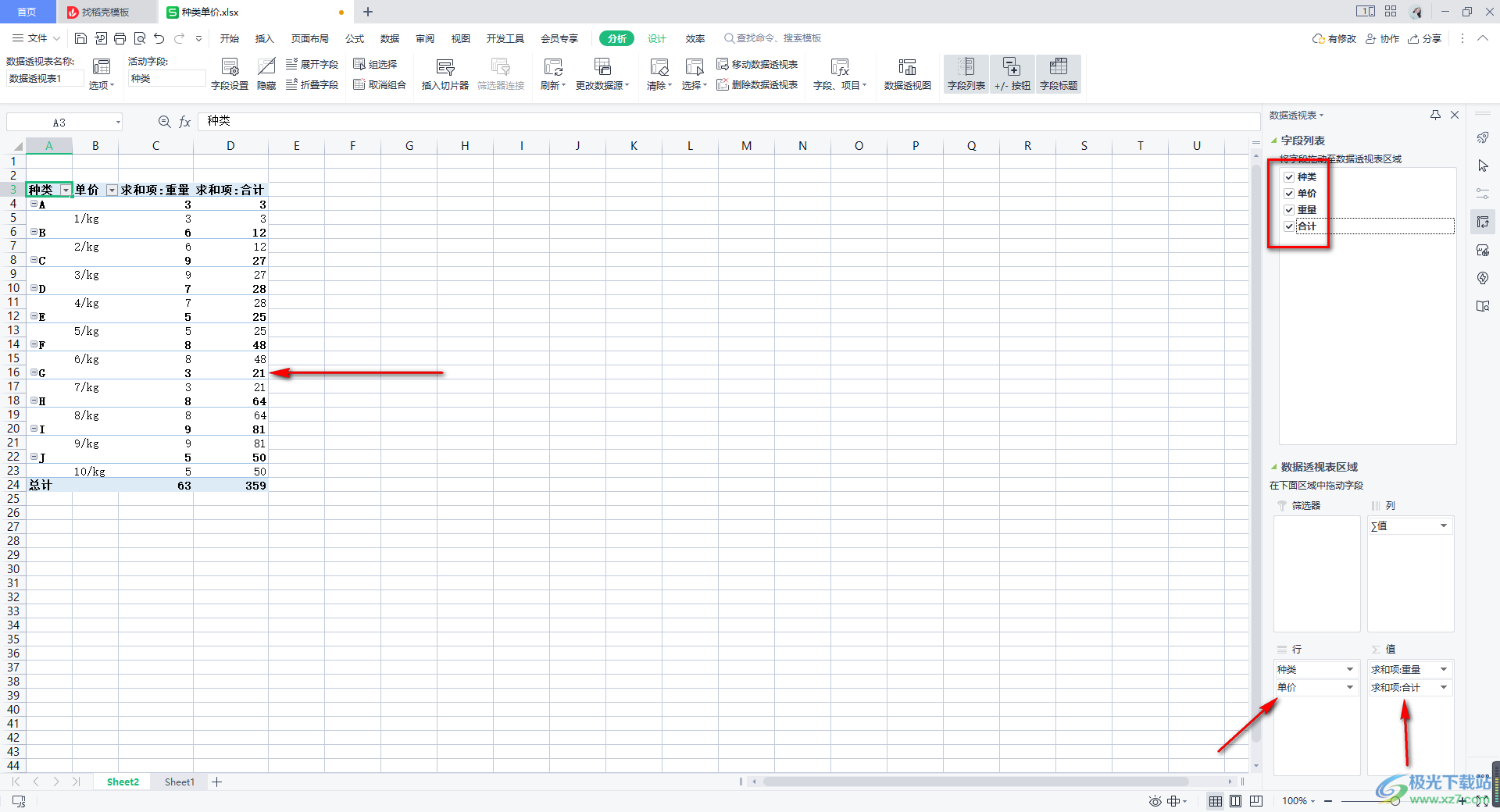This screenshot has height=812, width=1500.
Task: Click the 协作 collaborate button
Action: (x=1382, y=38)
